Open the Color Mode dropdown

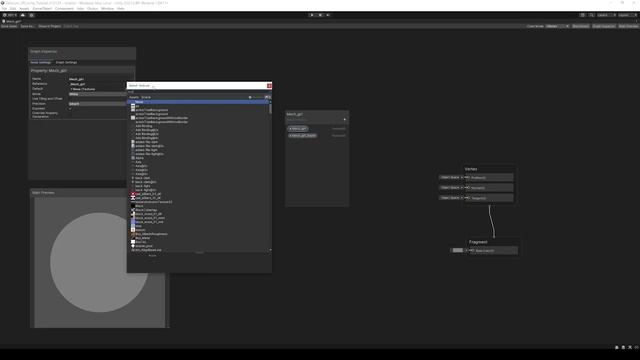pos(557,26)
